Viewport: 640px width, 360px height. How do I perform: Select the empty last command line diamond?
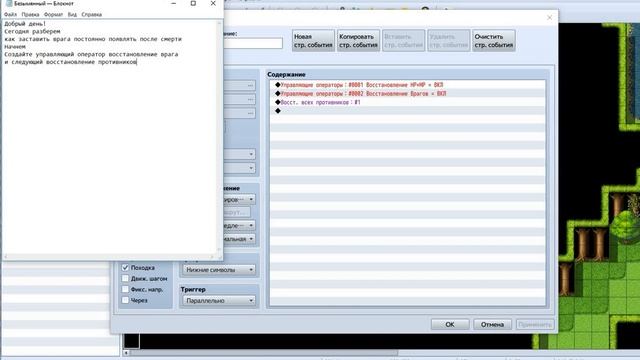point(278,111)
